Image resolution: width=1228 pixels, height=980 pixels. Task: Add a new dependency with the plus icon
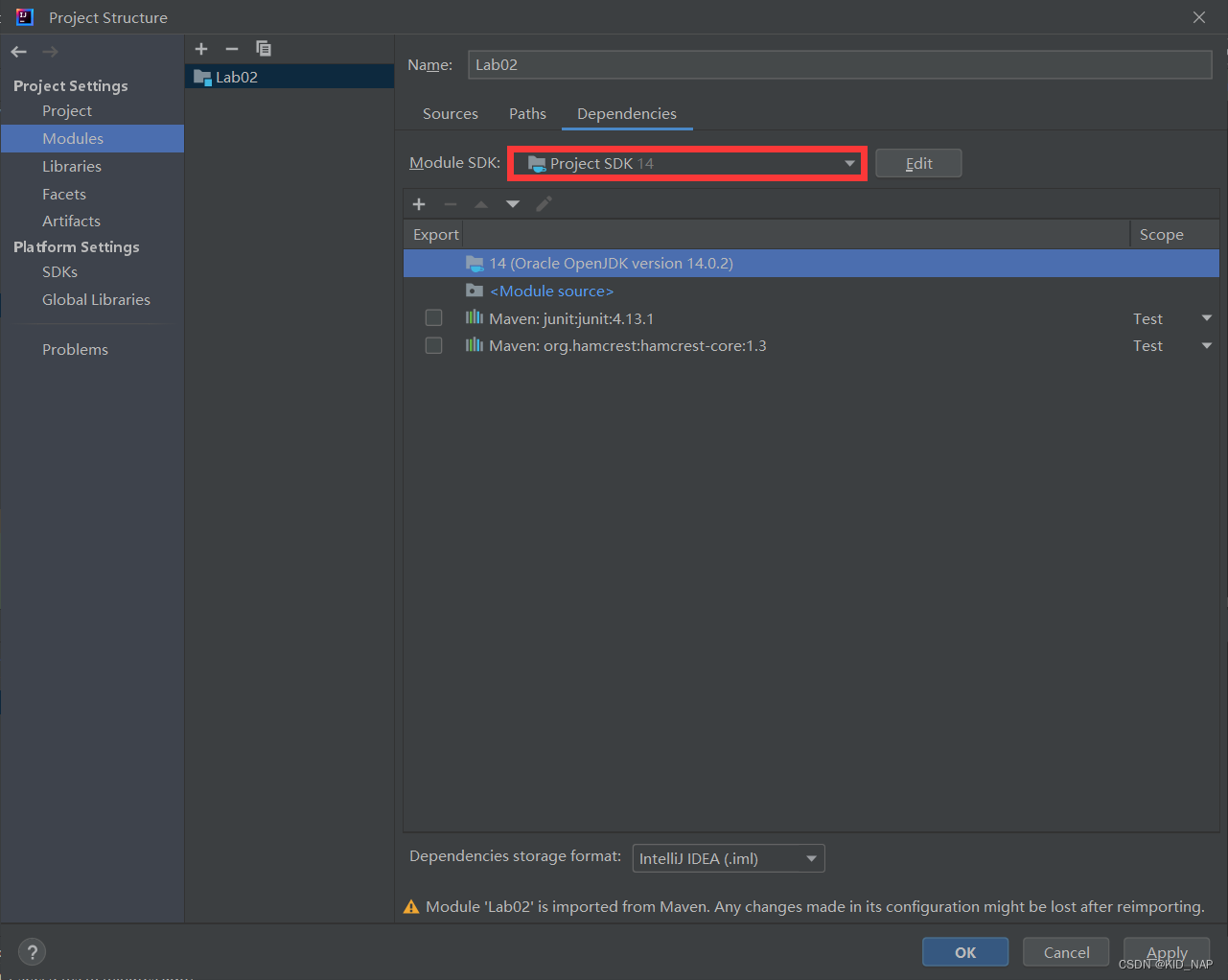click(x=419, y=204)
